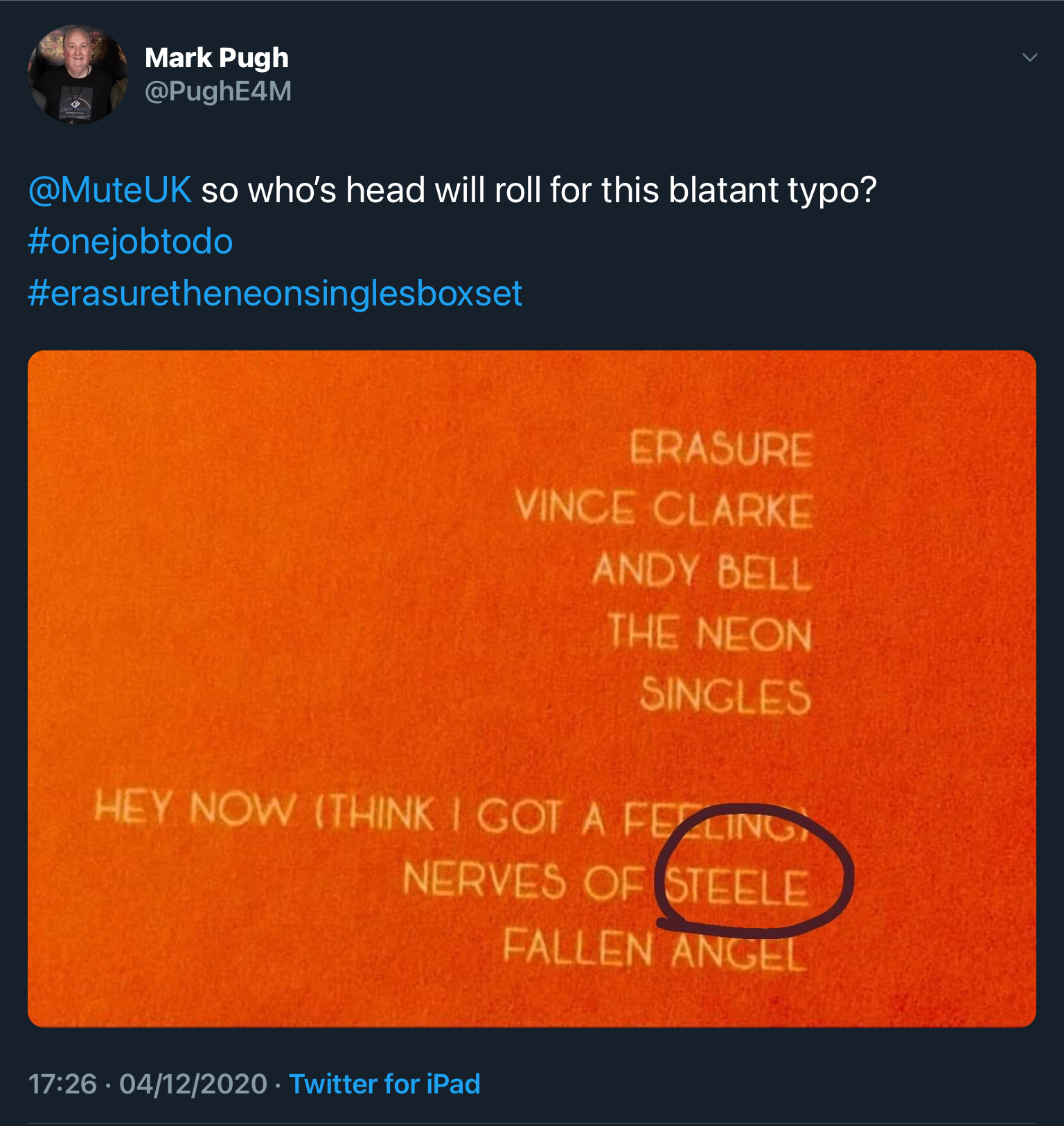Click THE NEON text in the photo
This screenshot has height=1126, width=1064.
[x=710, y=633]
